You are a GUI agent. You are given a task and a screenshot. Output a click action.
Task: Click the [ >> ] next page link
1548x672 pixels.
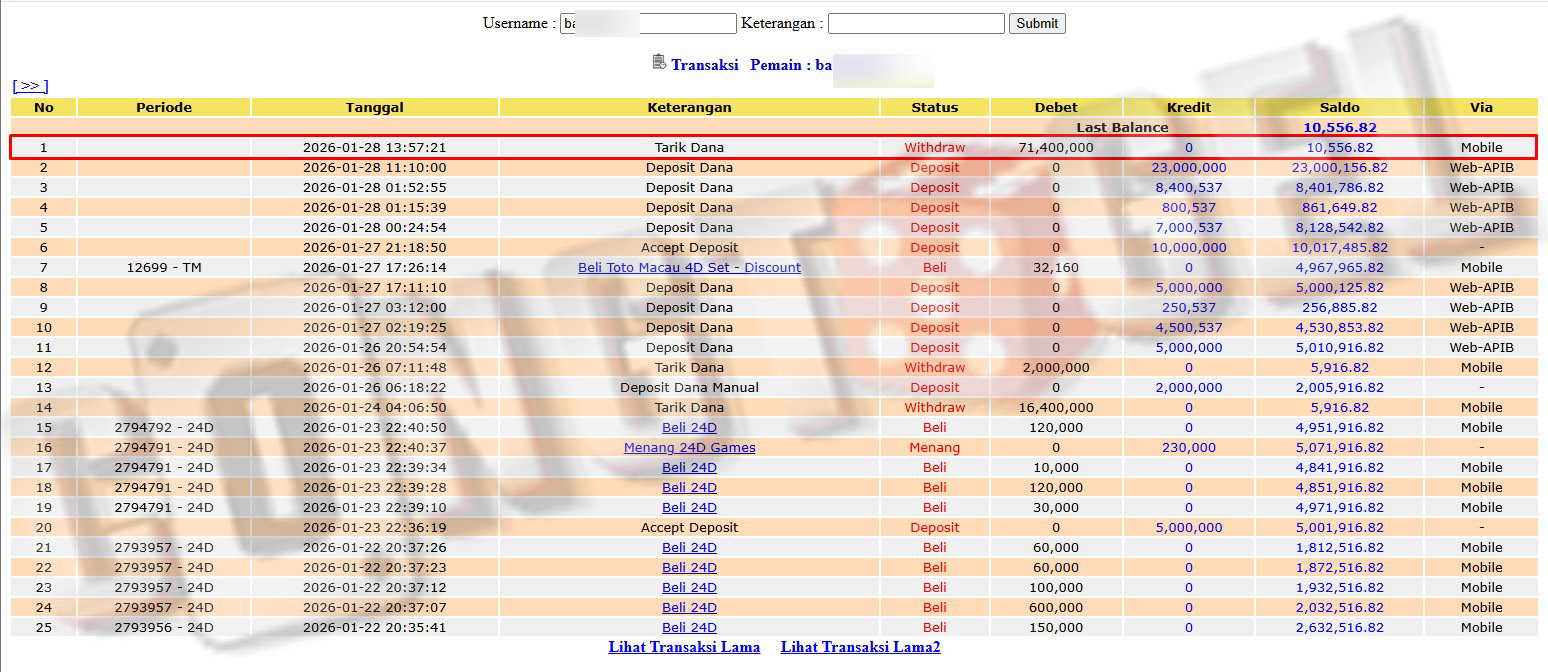pos(30,86)
